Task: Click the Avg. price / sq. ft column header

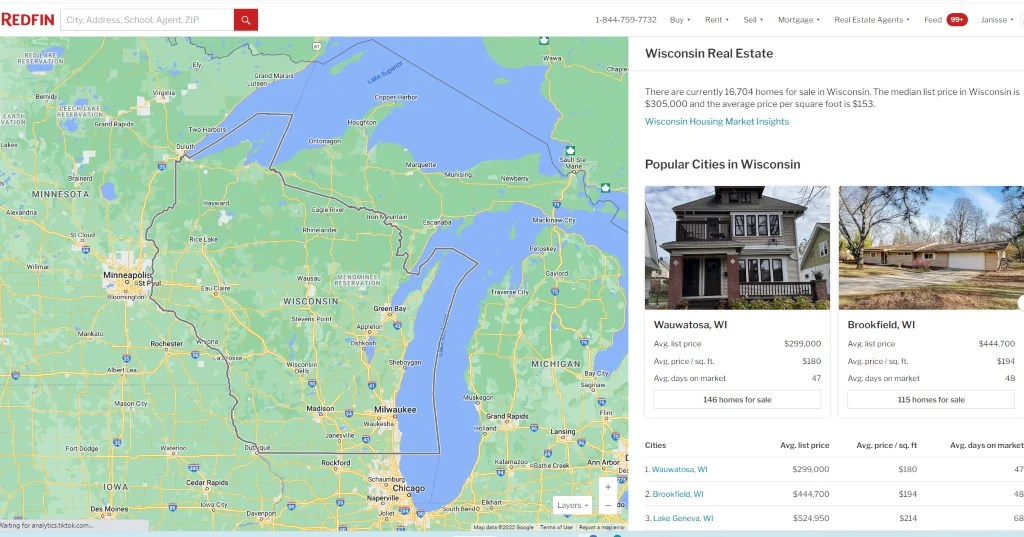Action: tap(886, 446)
